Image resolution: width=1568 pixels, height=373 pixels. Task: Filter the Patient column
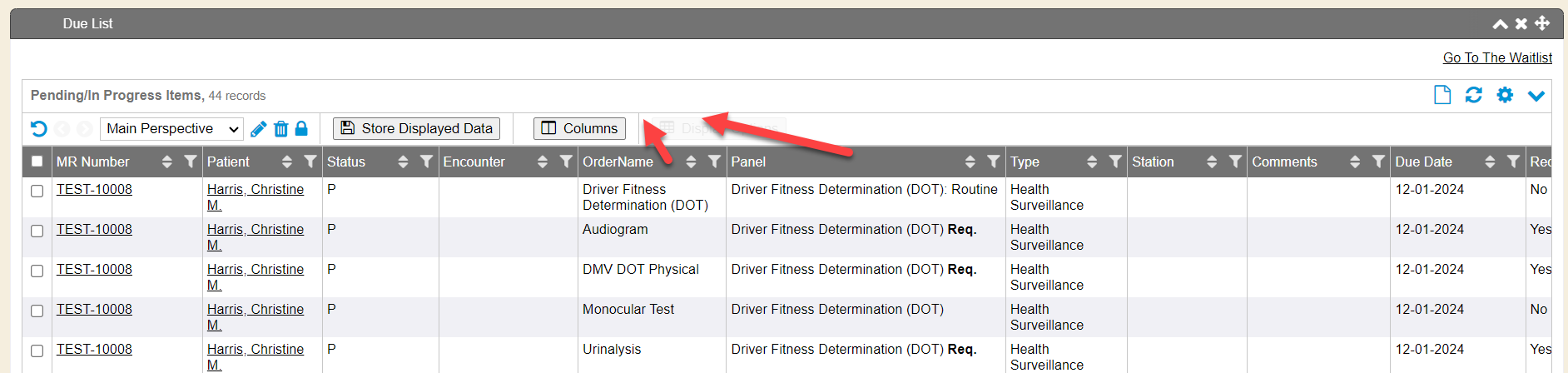click(x=310, y=162)
